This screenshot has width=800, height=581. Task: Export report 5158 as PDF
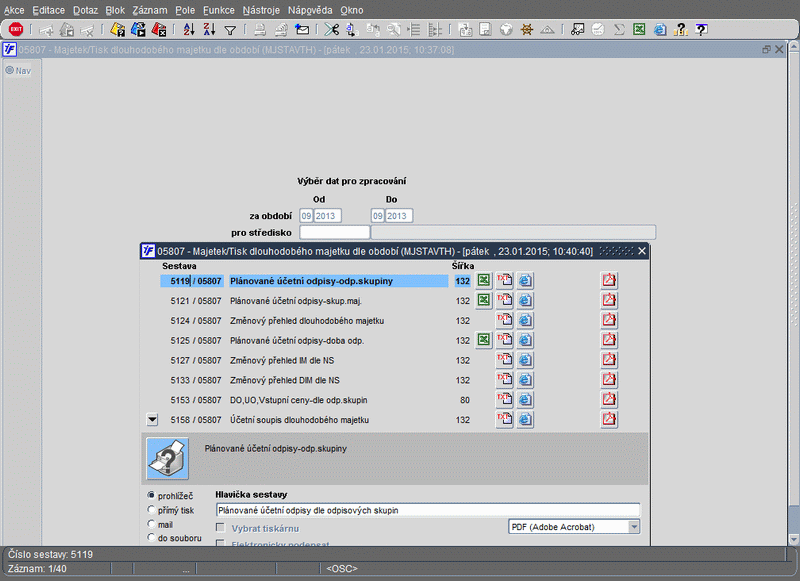(609, 419)
